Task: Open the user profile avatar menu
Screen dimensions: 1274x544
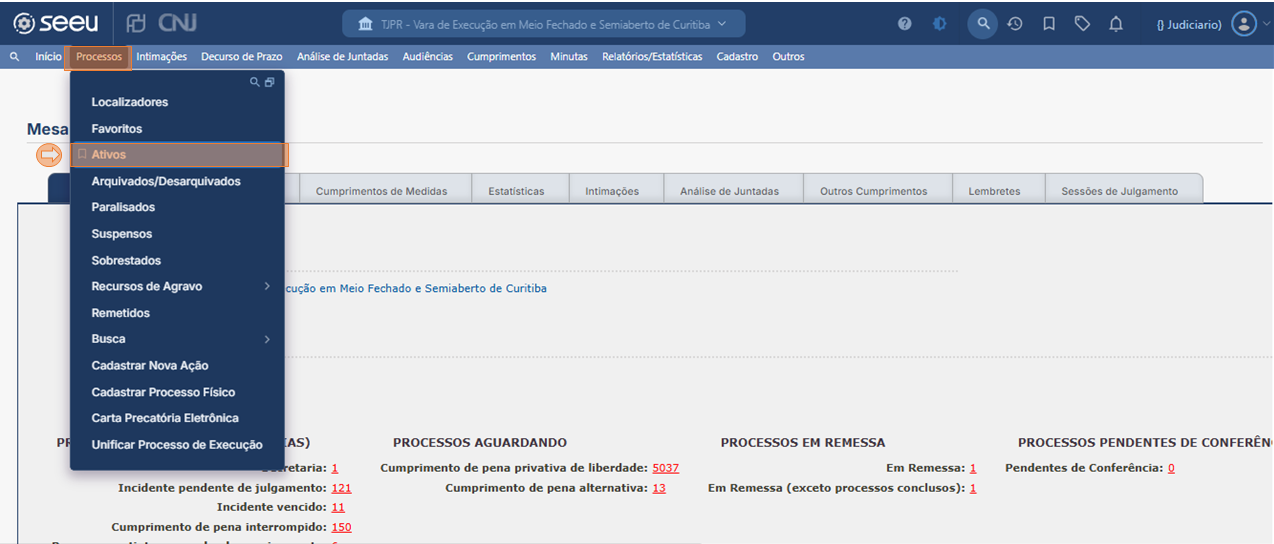Action: pyautogui.click(x=1243, y=24)
